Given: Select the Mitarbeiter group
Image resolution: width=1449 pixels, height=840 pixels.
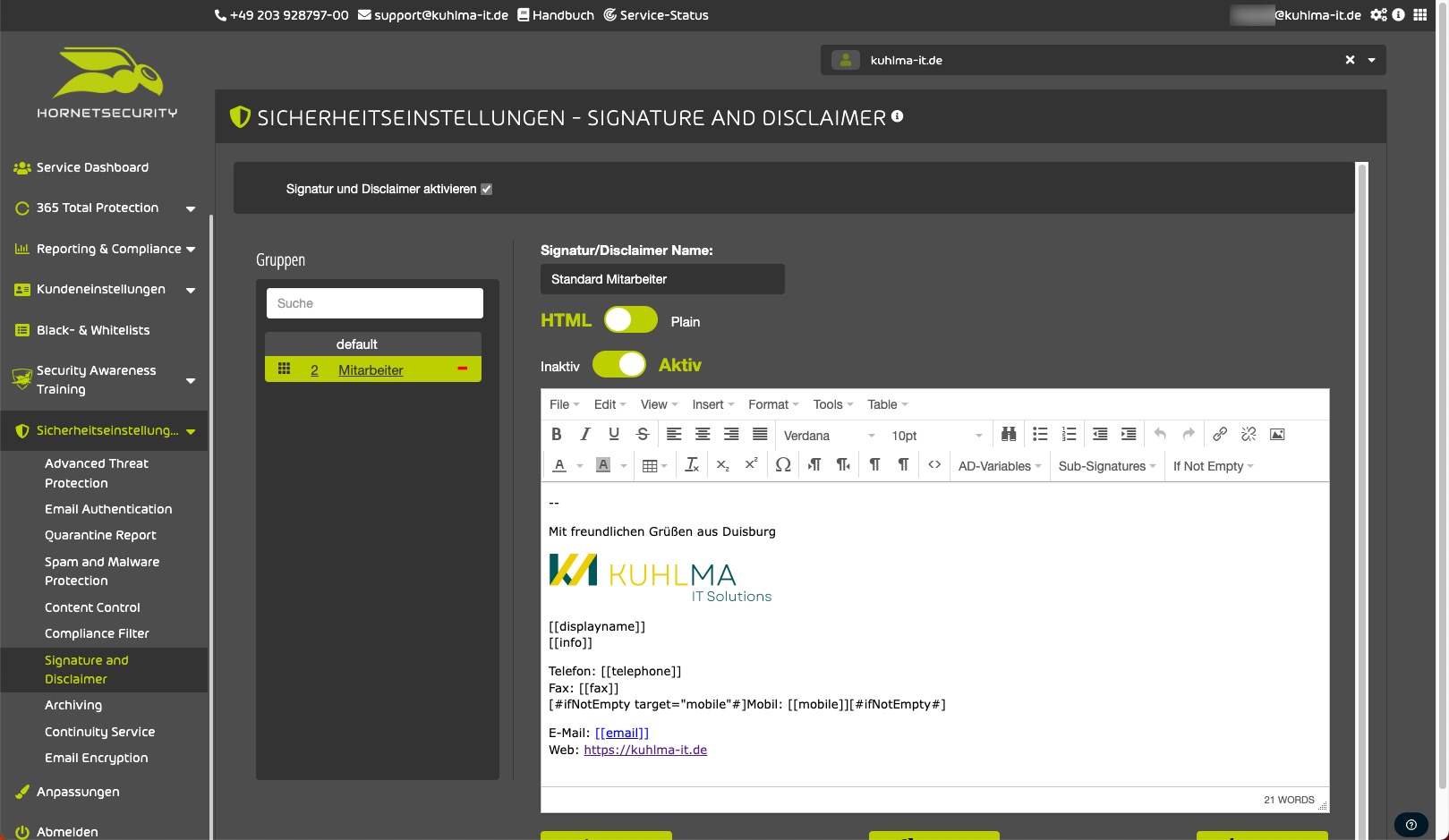Looking at the screenshot, I should (371, 370).
